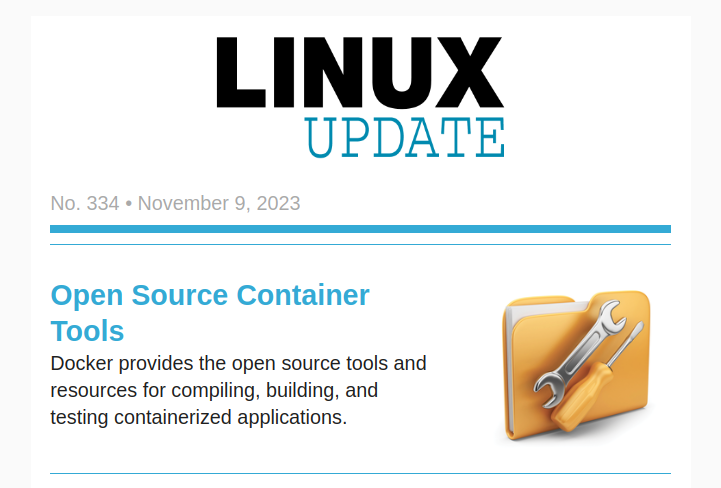This screenshot has width=721, height=488.
Task: Click the bullet separator before the date
Action: pos(129,204)
